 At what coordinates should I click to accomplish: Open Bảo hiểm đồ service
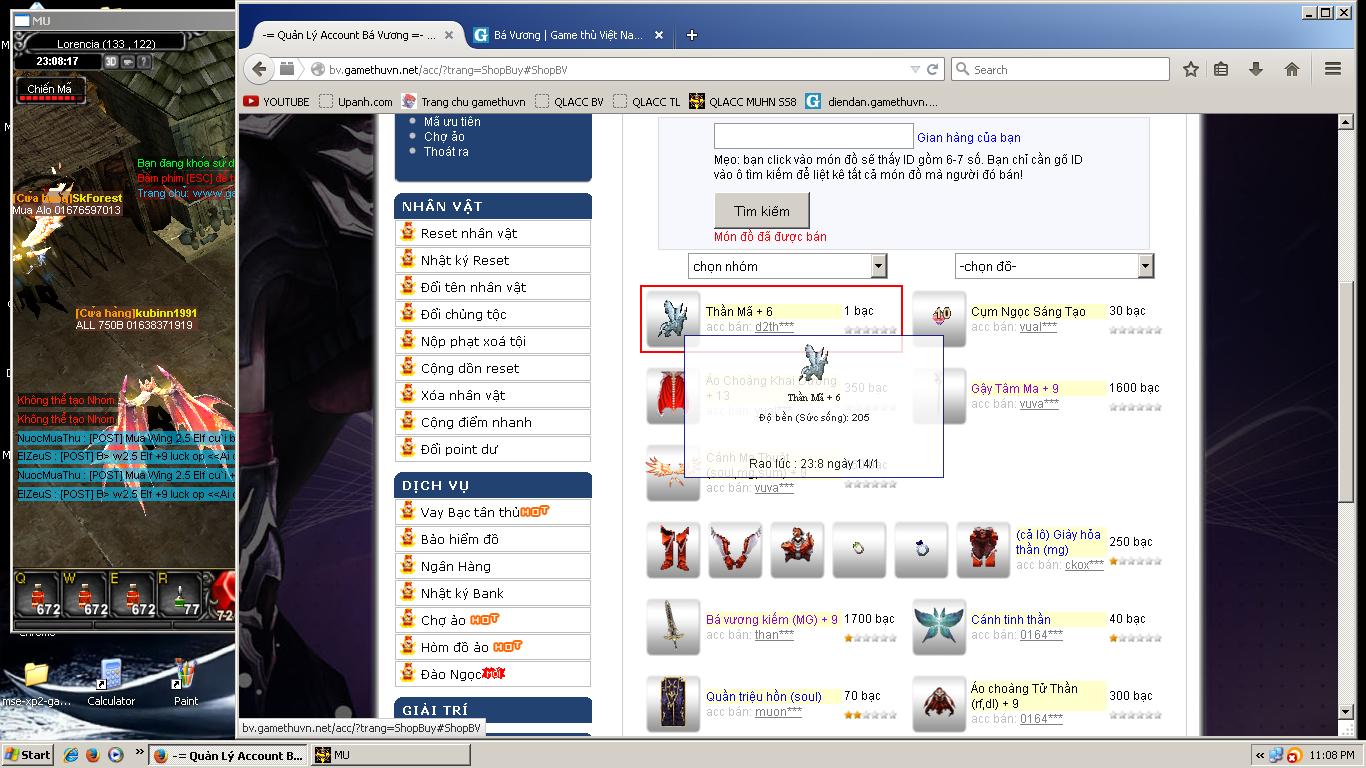[493, 539]
